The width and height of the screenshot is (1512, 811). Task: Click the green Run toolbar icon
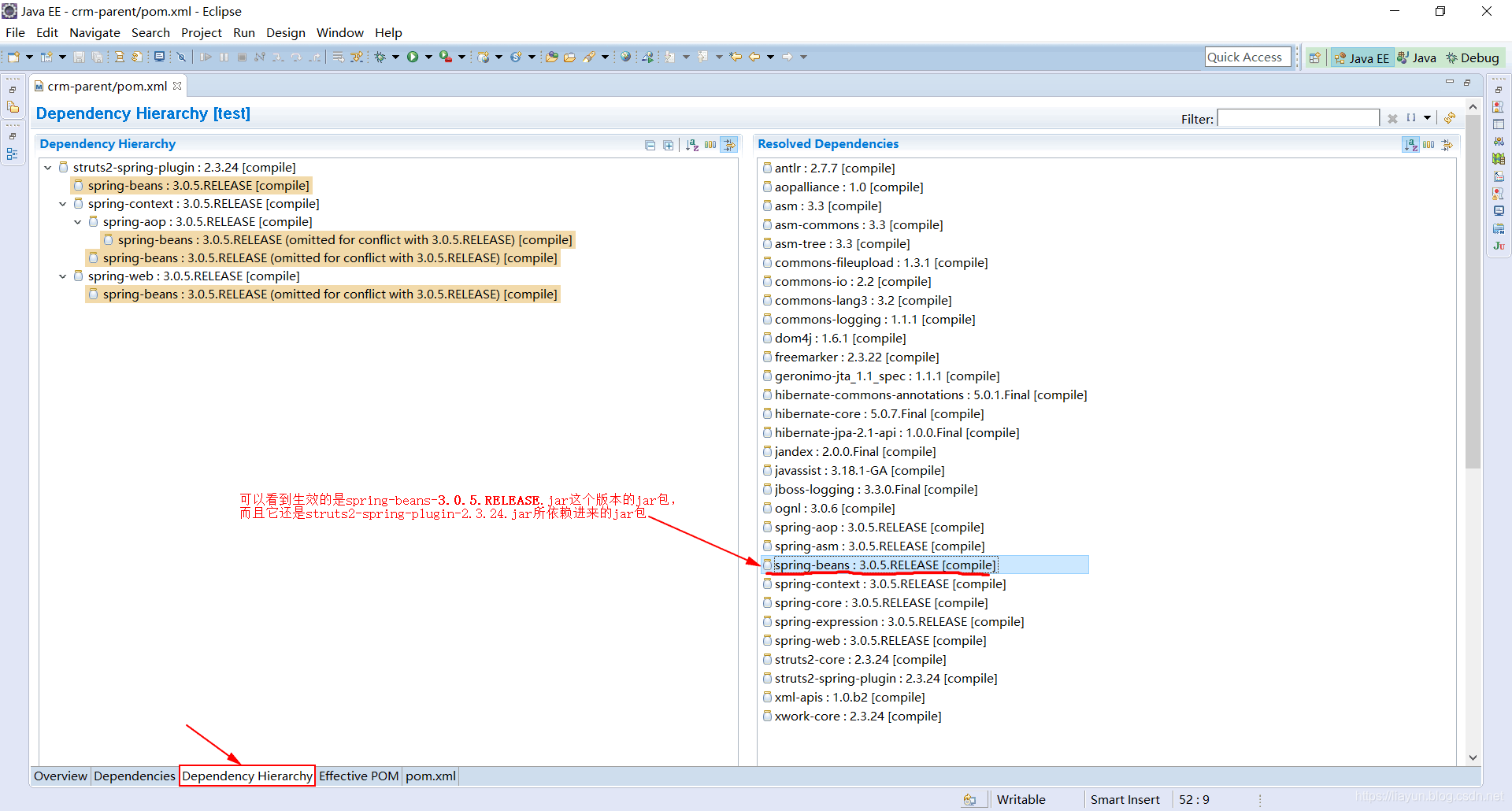tap(413, 57)
